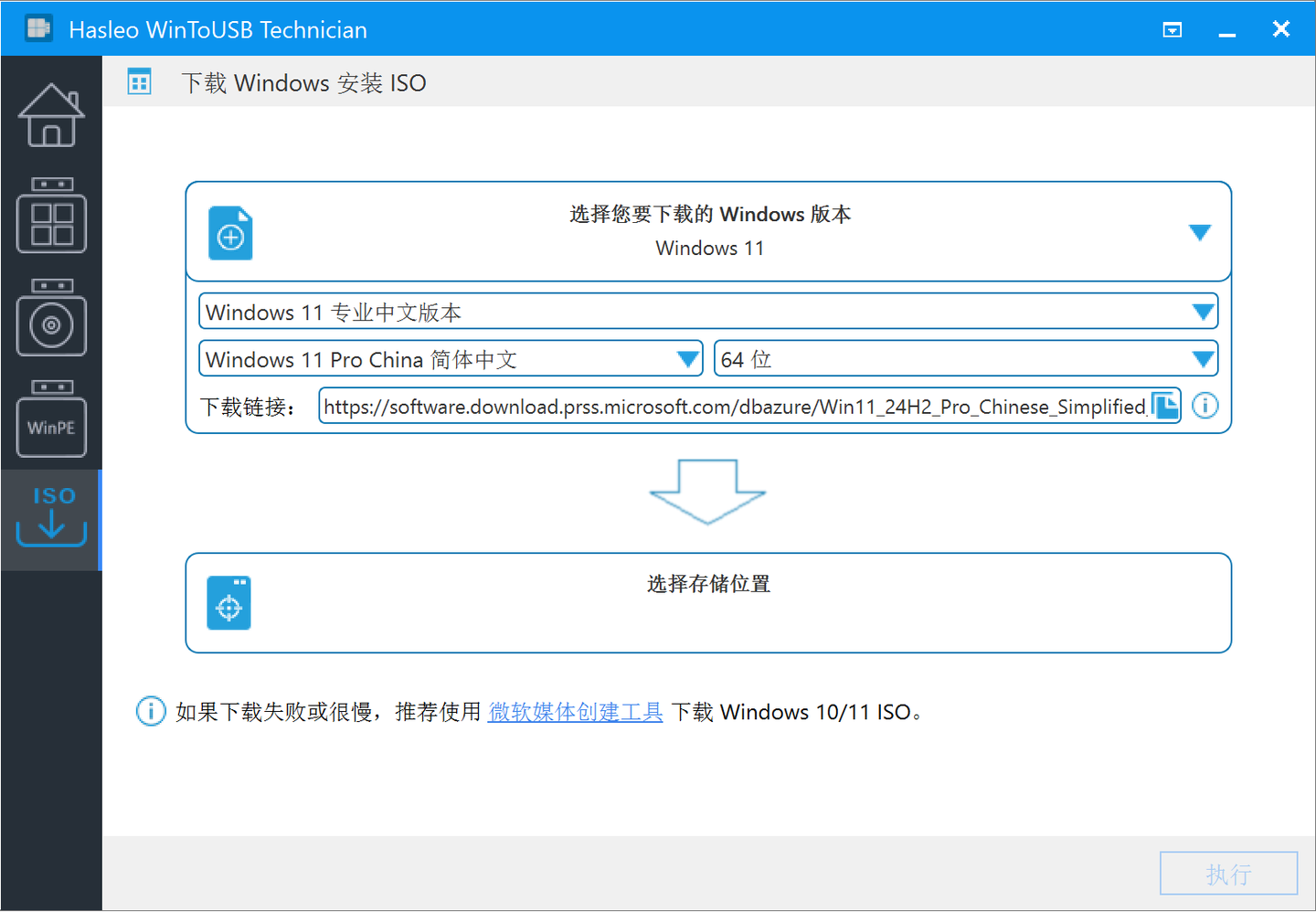Click the 选择您要下载的 Windows 版本 heading
Image resolution: width=1316 pixels, height=912 pixels.
click(x=710, y=214)
